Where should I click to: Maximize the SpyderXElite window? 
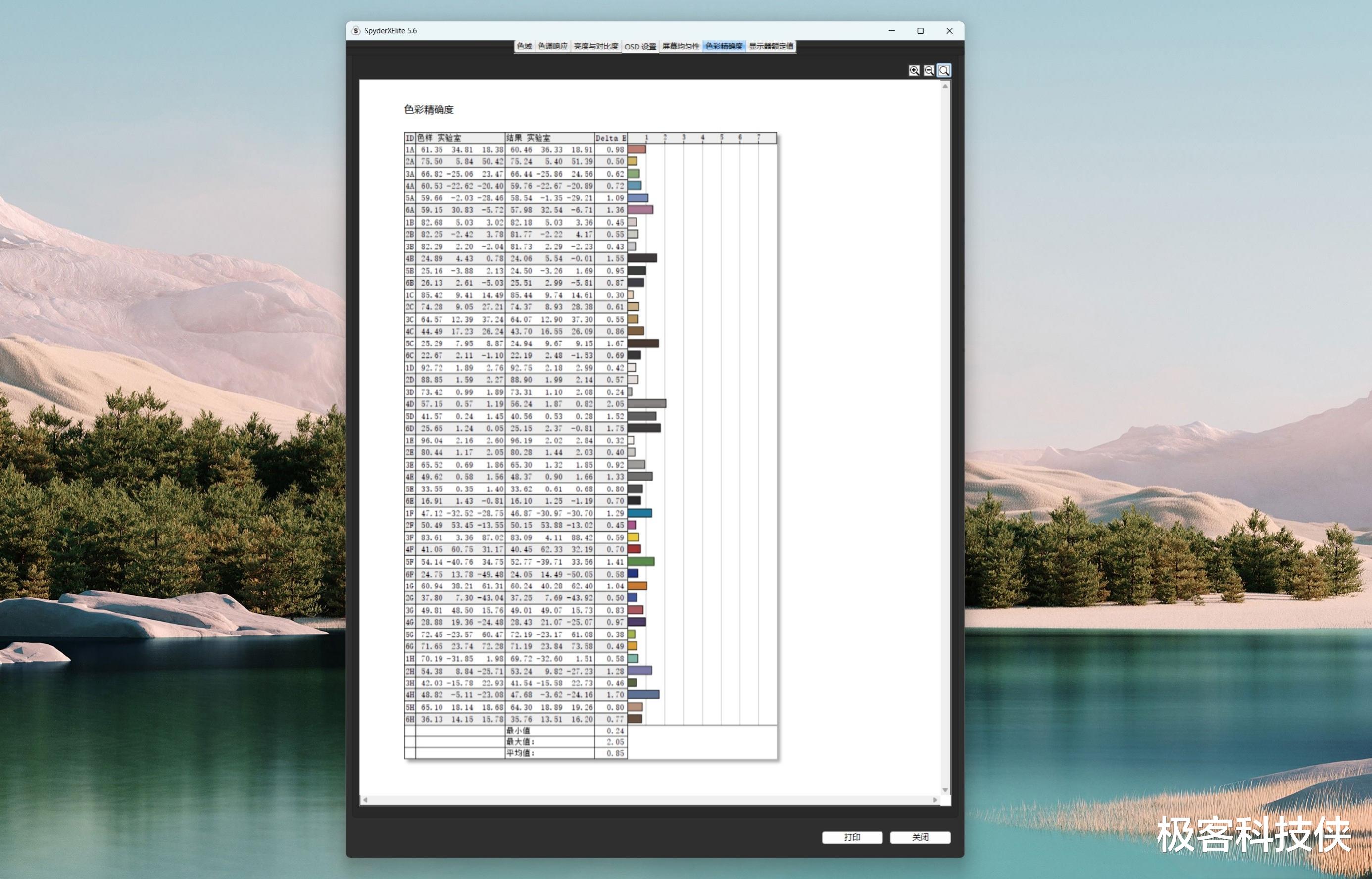pyautogui.click(x=920, y=31)
